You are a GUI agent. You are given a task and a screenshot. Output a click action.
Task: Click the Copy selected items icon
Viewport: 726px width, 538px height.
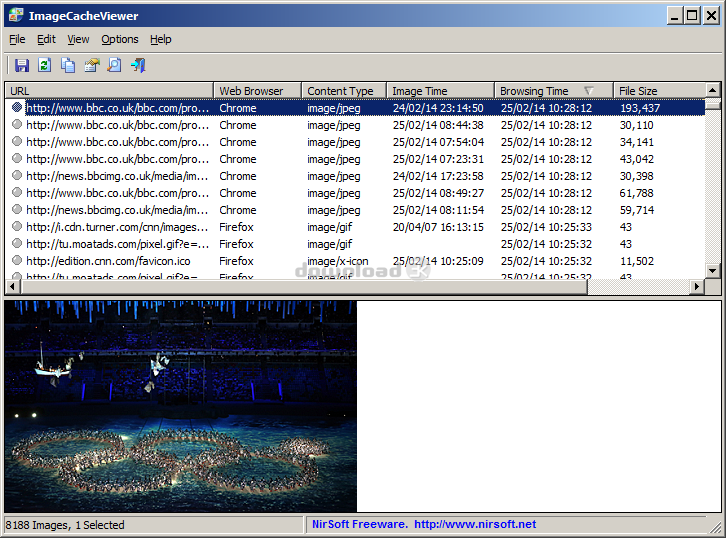tap(68, 66)
